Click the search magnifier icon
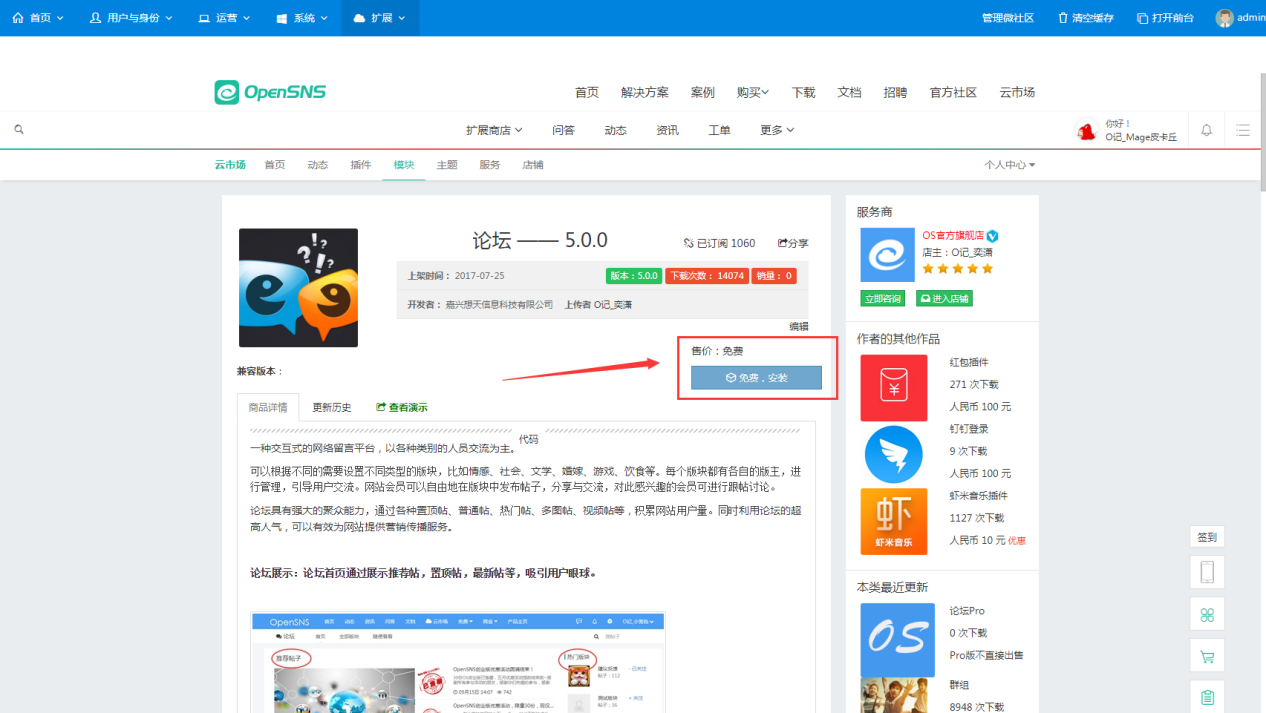The image size is (1266, 713). click(x=19, y=130)
